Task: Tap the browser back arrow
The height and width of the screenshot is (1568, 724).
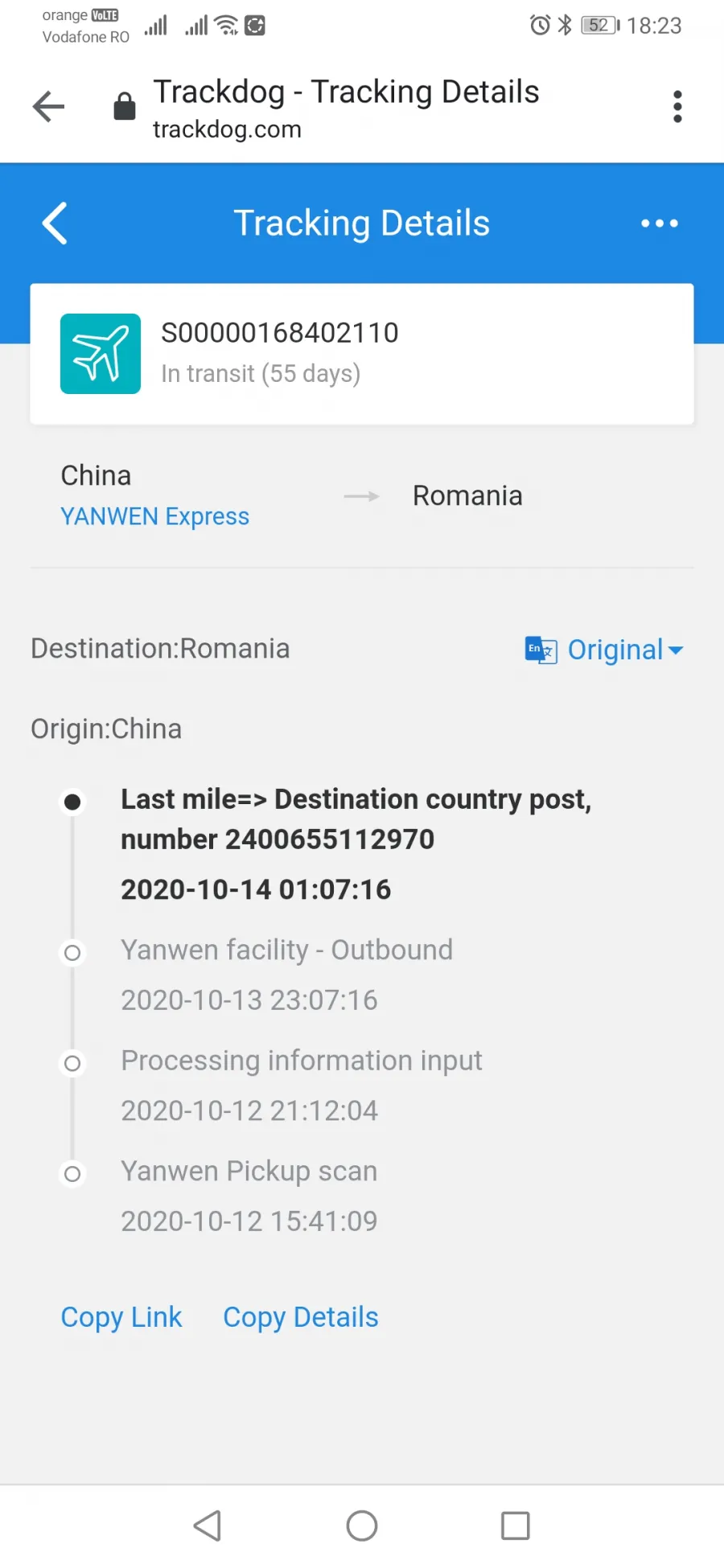Action: [x=48, y=106]
